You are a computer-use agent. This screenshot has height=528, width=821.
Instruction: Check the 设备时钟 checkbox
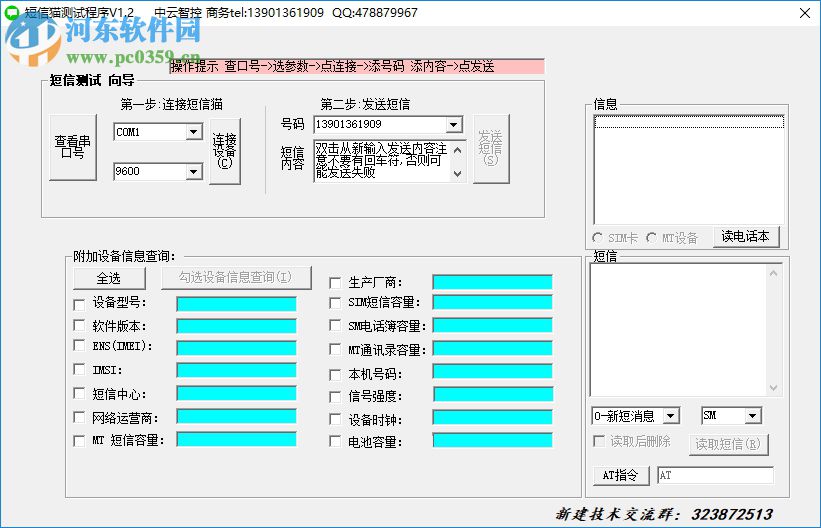[x=335, y=420]
